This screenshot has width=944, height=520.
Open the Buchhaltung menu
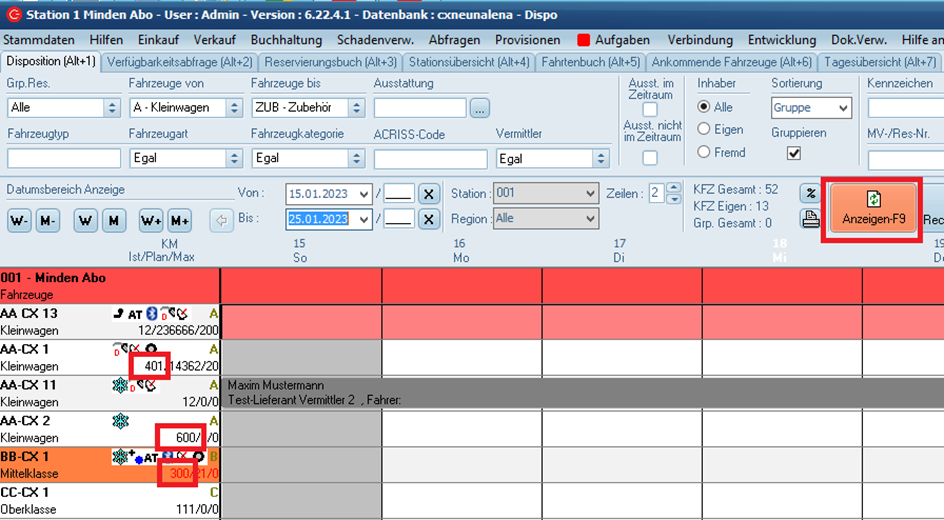point(286,40)
